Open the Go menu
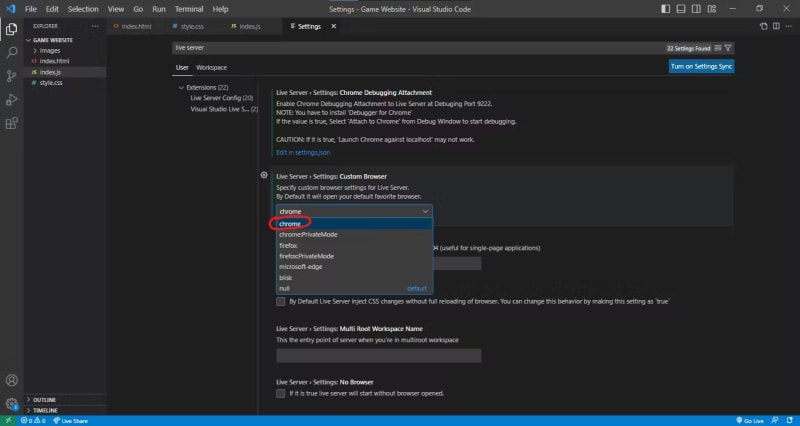 click(138, 9)
